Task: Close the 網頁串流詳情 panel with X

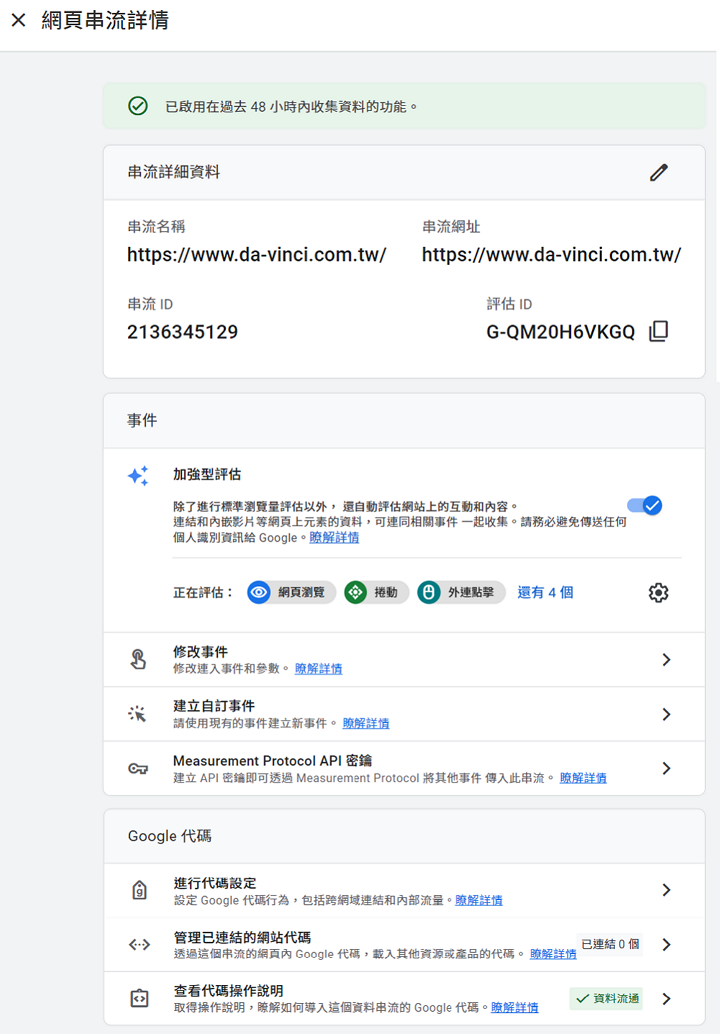Action: click(18, 20)
